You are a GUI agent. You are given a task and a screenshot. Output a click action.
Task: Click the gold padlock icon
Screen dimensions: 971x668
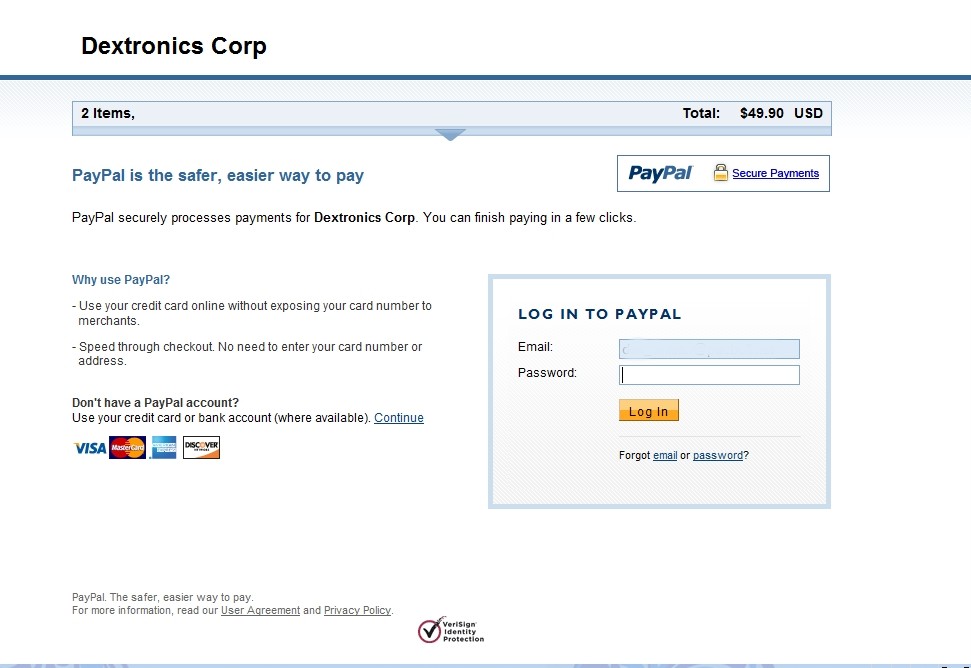(720, 173)
